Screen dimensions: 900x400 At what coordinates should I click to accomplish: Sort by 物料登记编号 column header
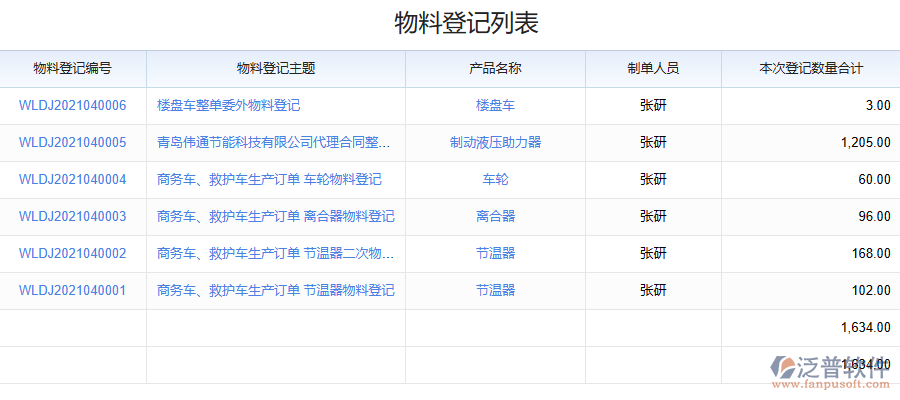(x=72, y=69)
